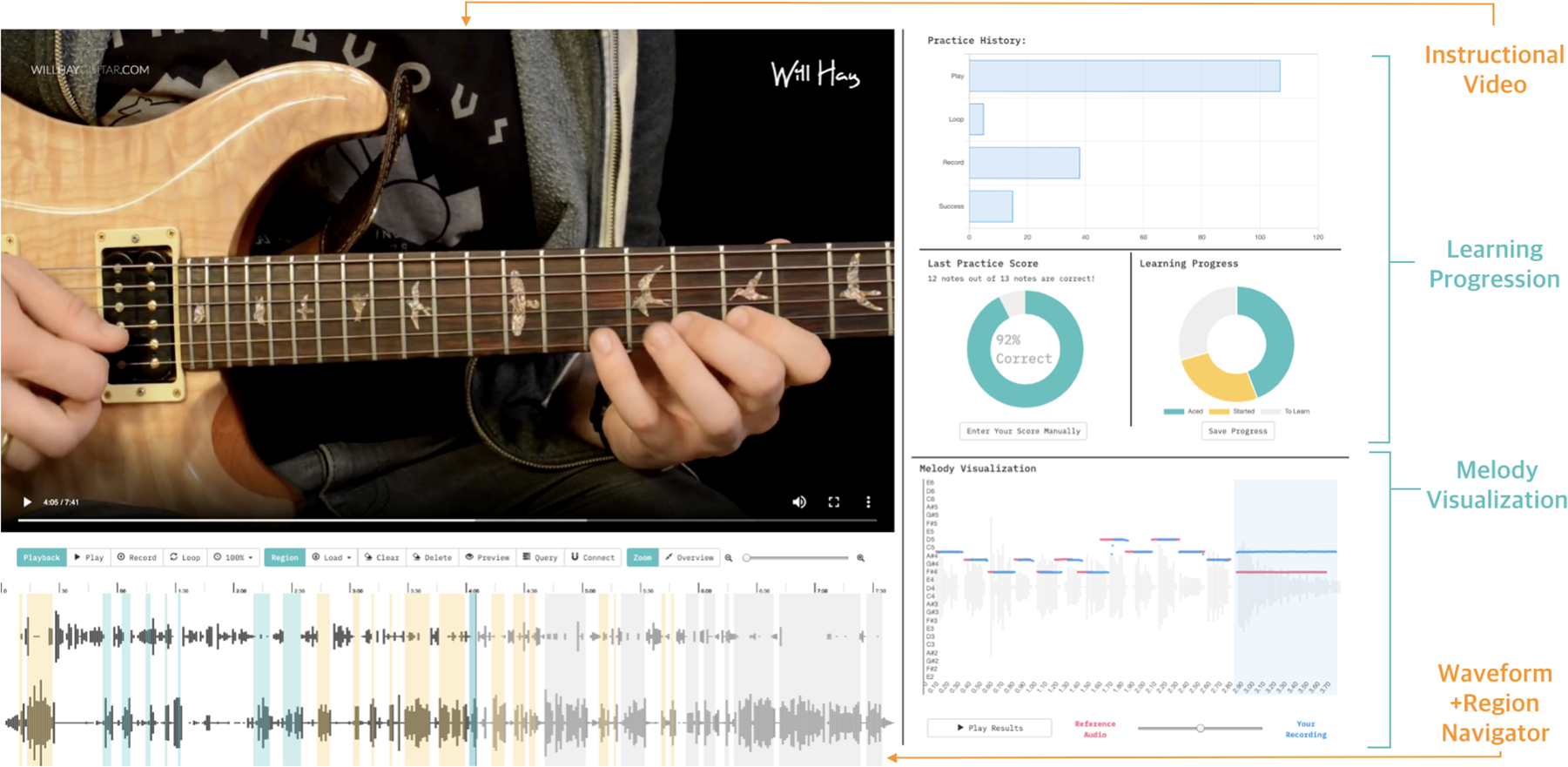Click the Save Progress button
Image resolution: width=1568 pixels, height=767 pixels.
coord(1237,431)
